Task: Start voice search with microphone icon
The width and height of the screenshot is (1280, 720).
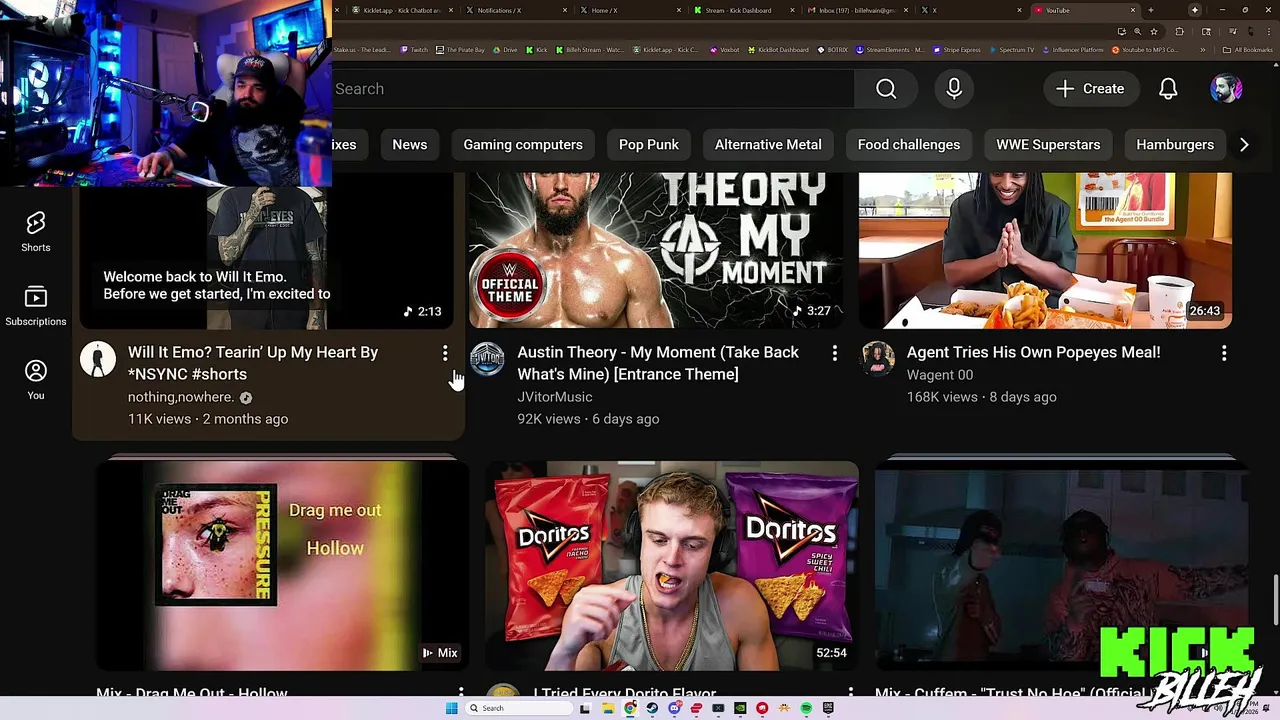Action: point(954,89)
